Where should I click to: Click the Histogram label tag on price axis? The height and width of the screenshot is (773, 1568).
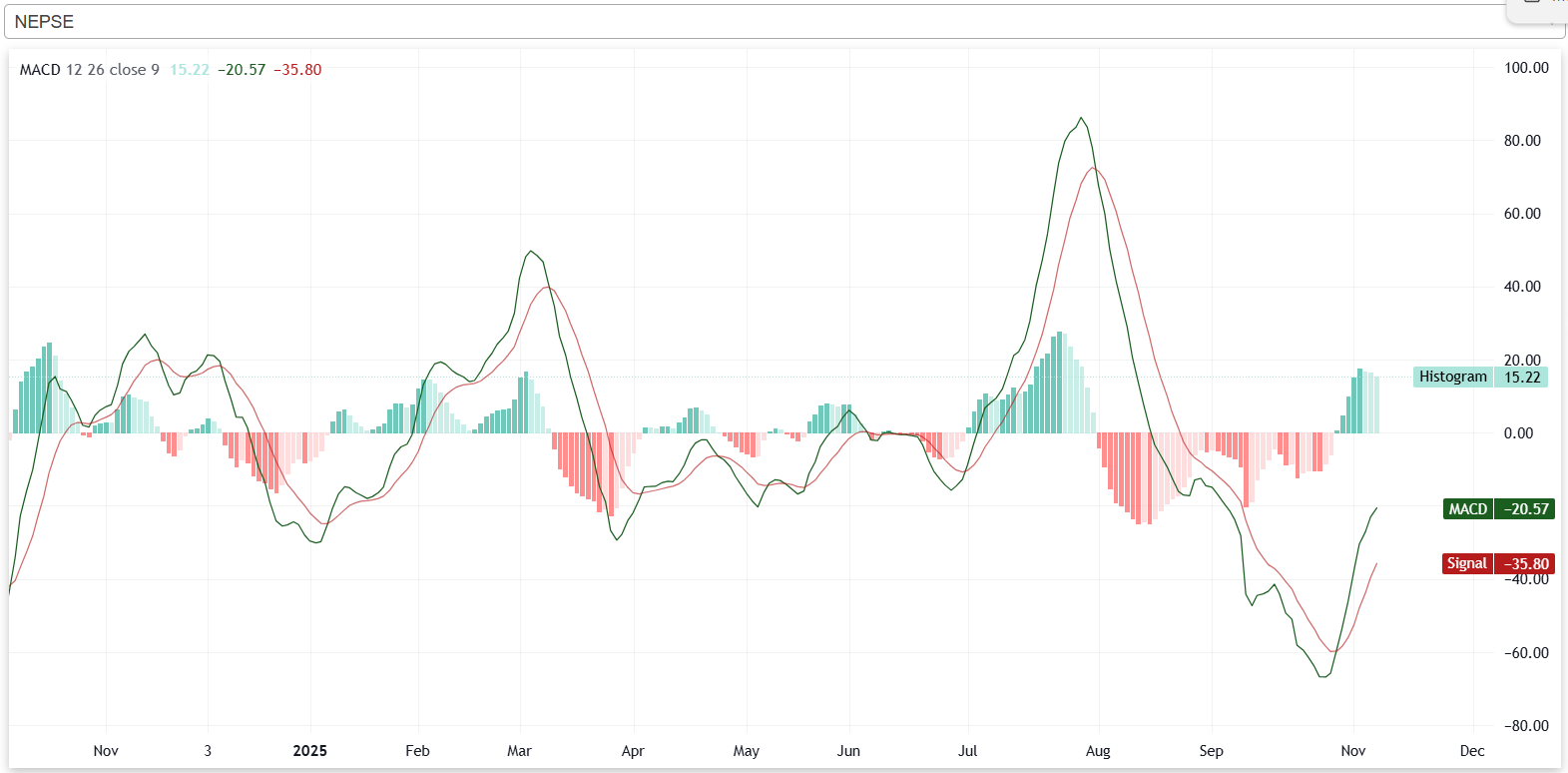1452,377
